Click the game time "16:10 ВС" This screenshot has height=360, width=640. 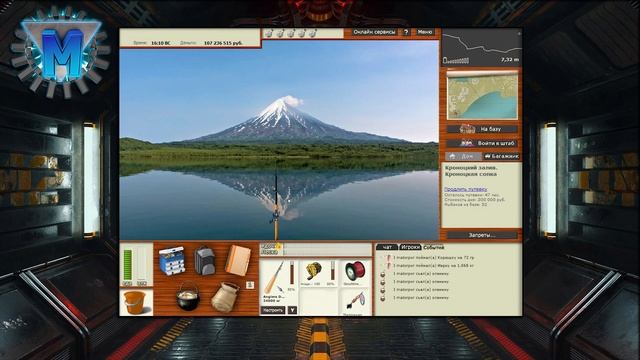coord(160,43)
